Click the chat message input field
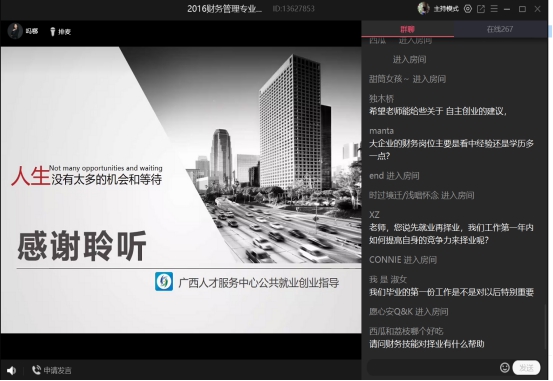Screen dimensions: 553x381 pos(432,368)
